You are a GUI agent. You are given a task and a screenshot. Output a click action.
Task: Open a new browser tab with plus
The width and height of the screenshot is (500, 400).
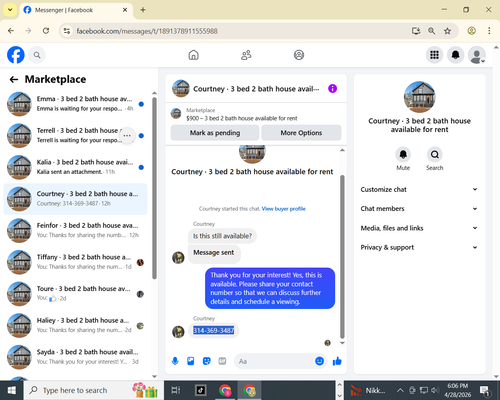(x=143, y=10)
